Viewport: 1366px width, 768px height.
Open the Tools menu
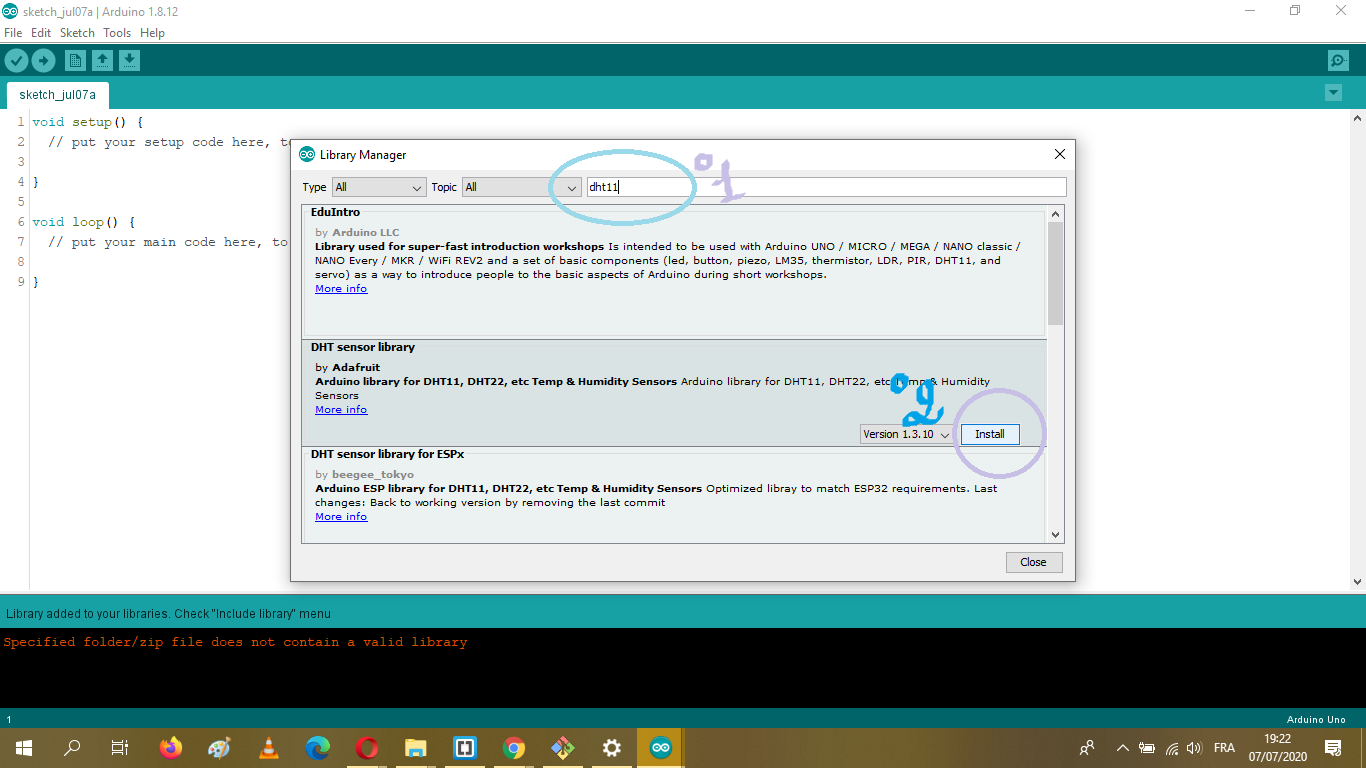point(117,33)
